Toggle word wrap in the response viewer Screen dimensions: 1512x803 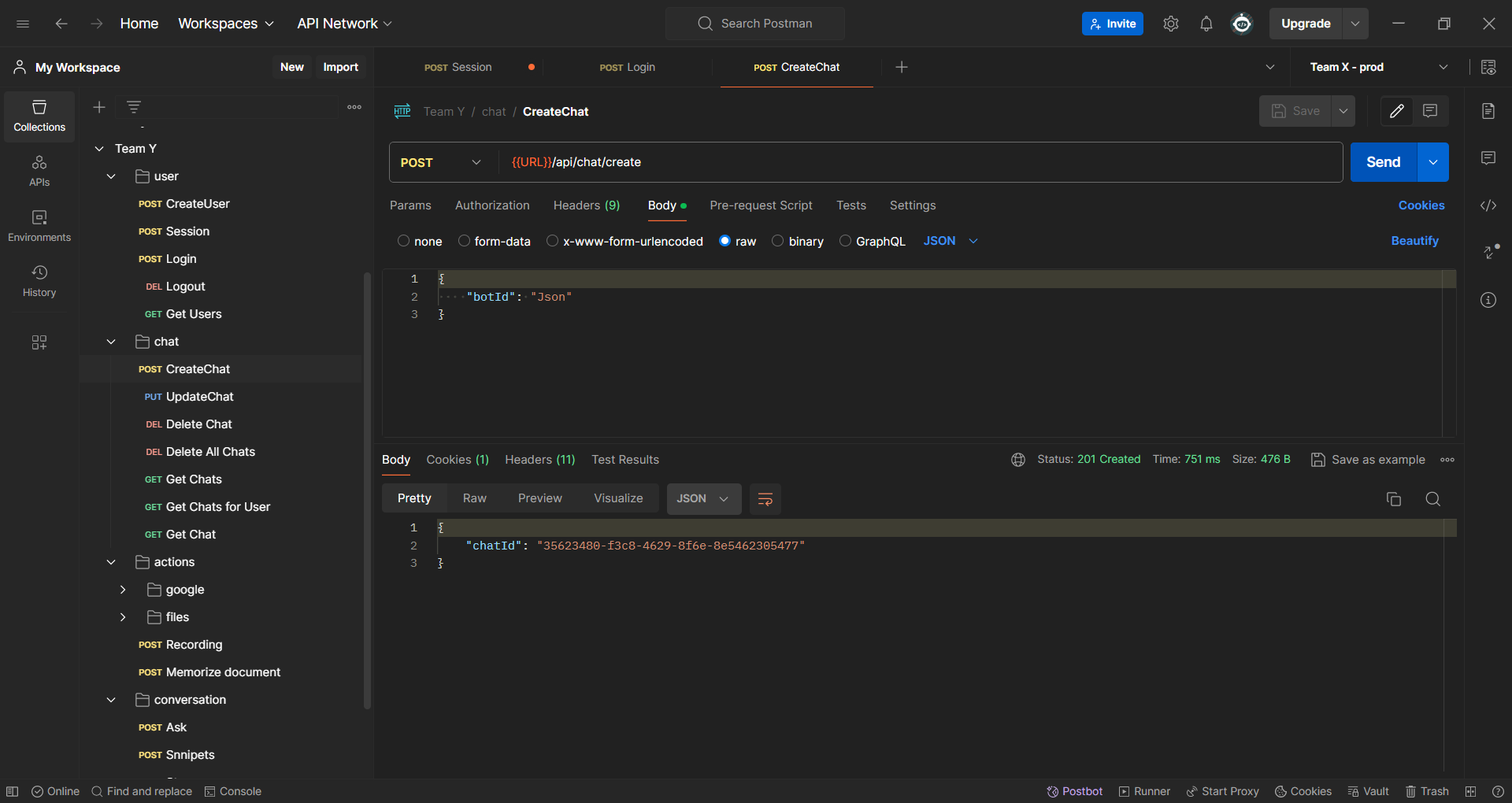[765, 499]
